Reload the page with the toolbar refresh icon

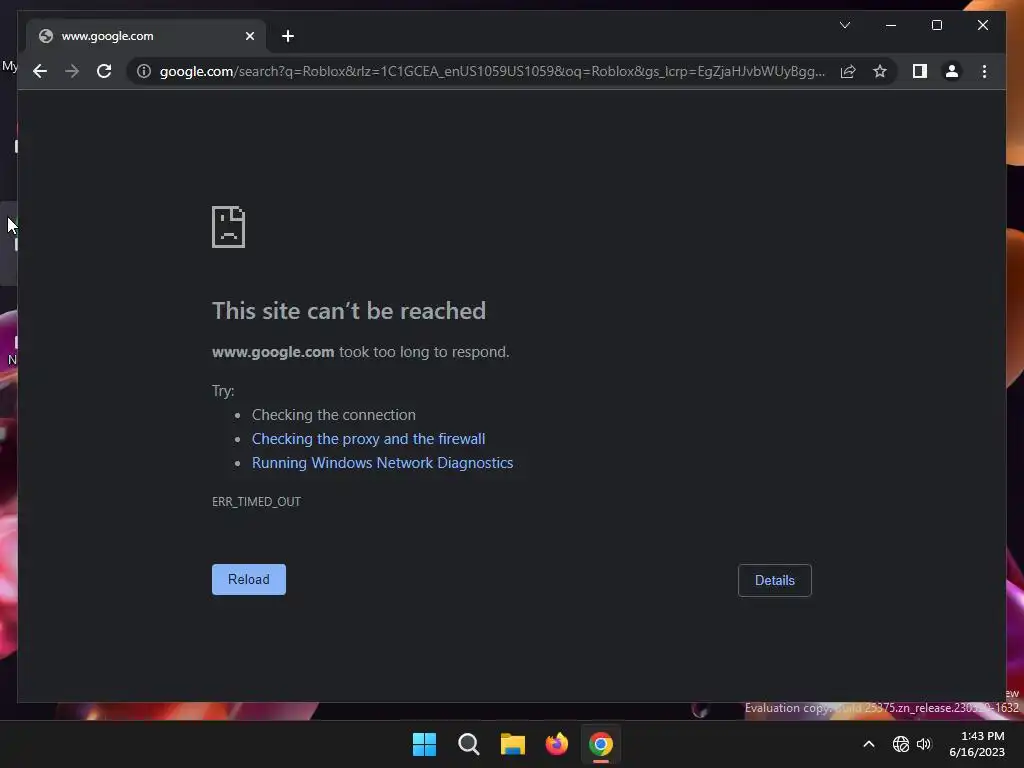104,71
